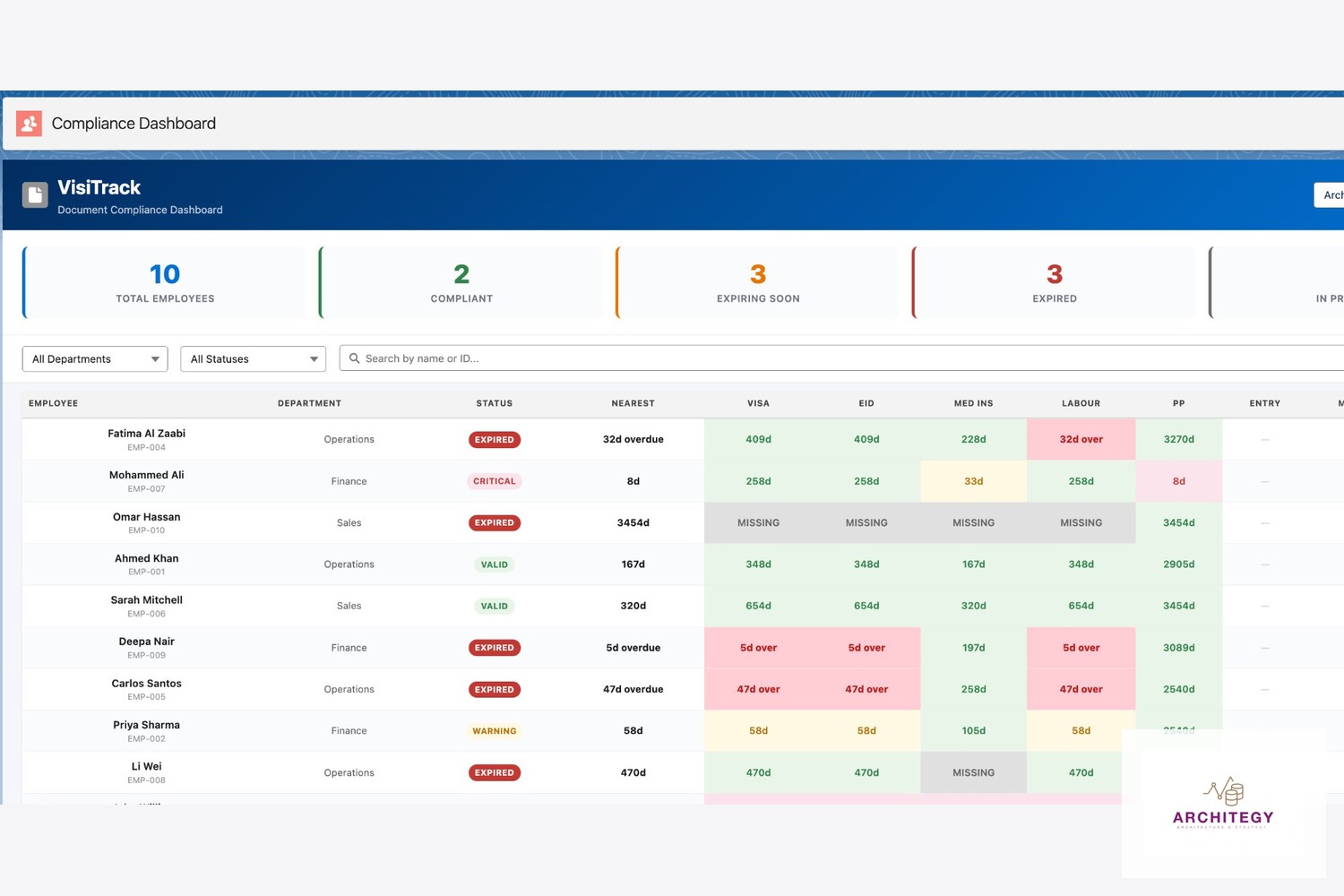Click the Architegy logo
Screen dimensions: 1344x896
[1223, 803]
